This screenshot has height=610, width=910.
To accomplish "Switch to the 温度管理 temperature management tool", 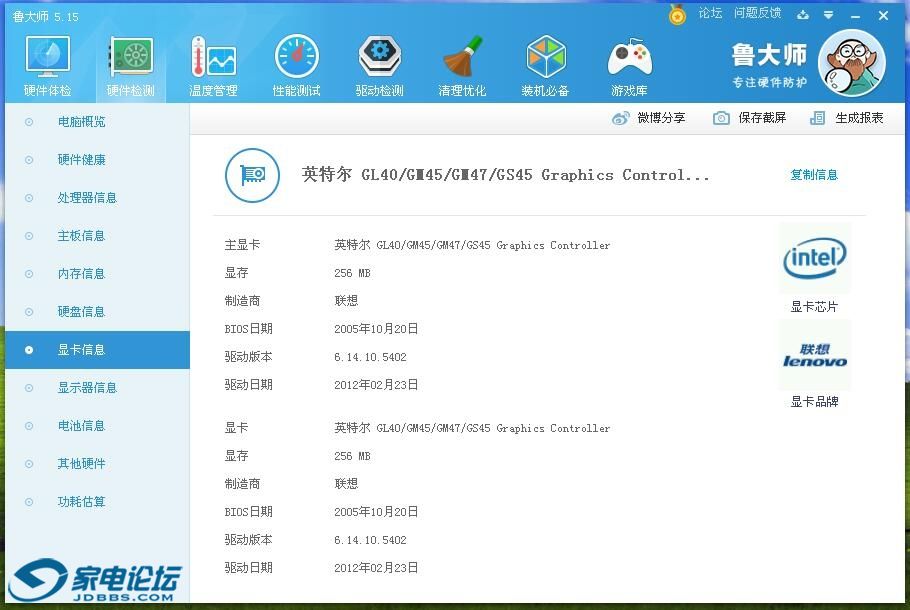I will coord(212,63).
